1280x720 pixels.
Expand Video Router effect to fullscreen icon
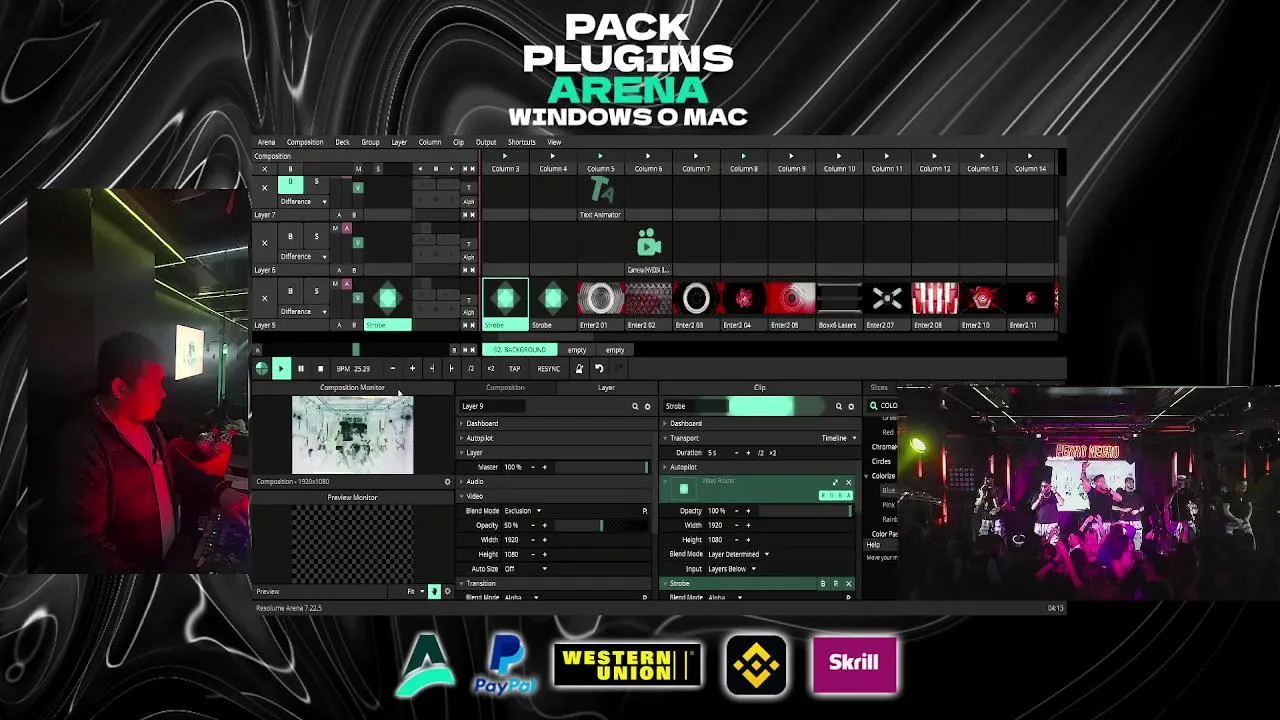point(836,482)
